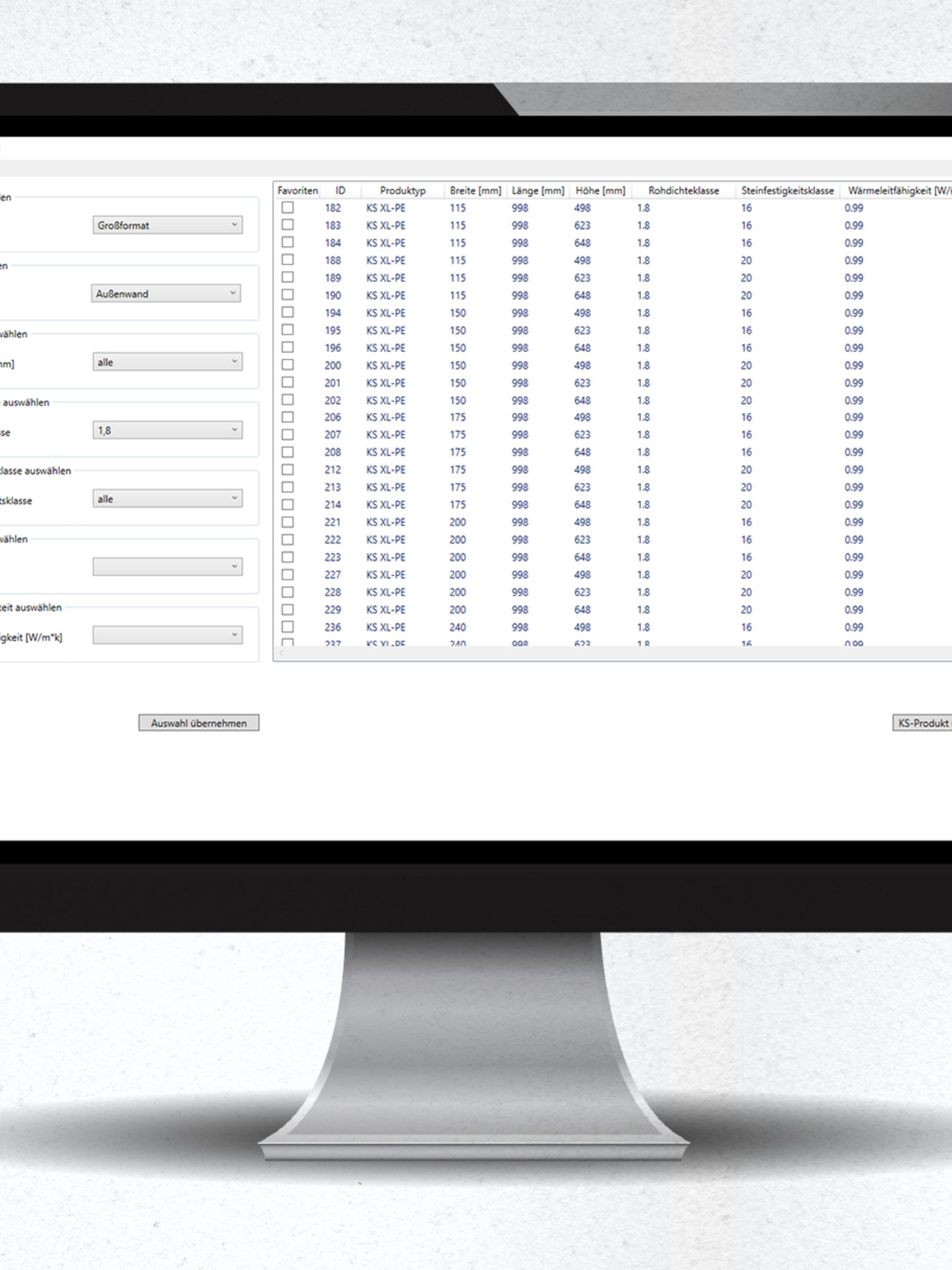
Task: Click the Höhe [mm] column header
Action: click(600, 190)
